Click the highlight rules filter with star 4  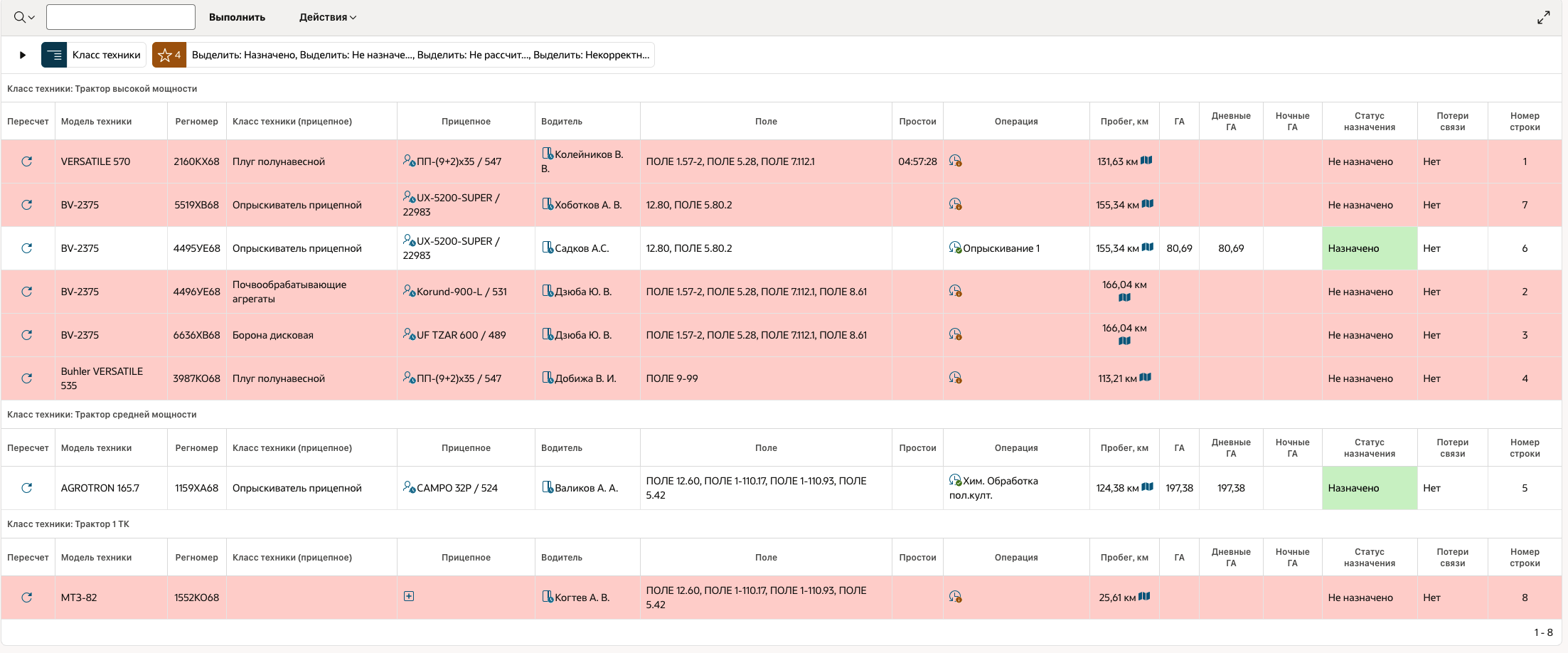pyautogui.click(x=403, y=55)
